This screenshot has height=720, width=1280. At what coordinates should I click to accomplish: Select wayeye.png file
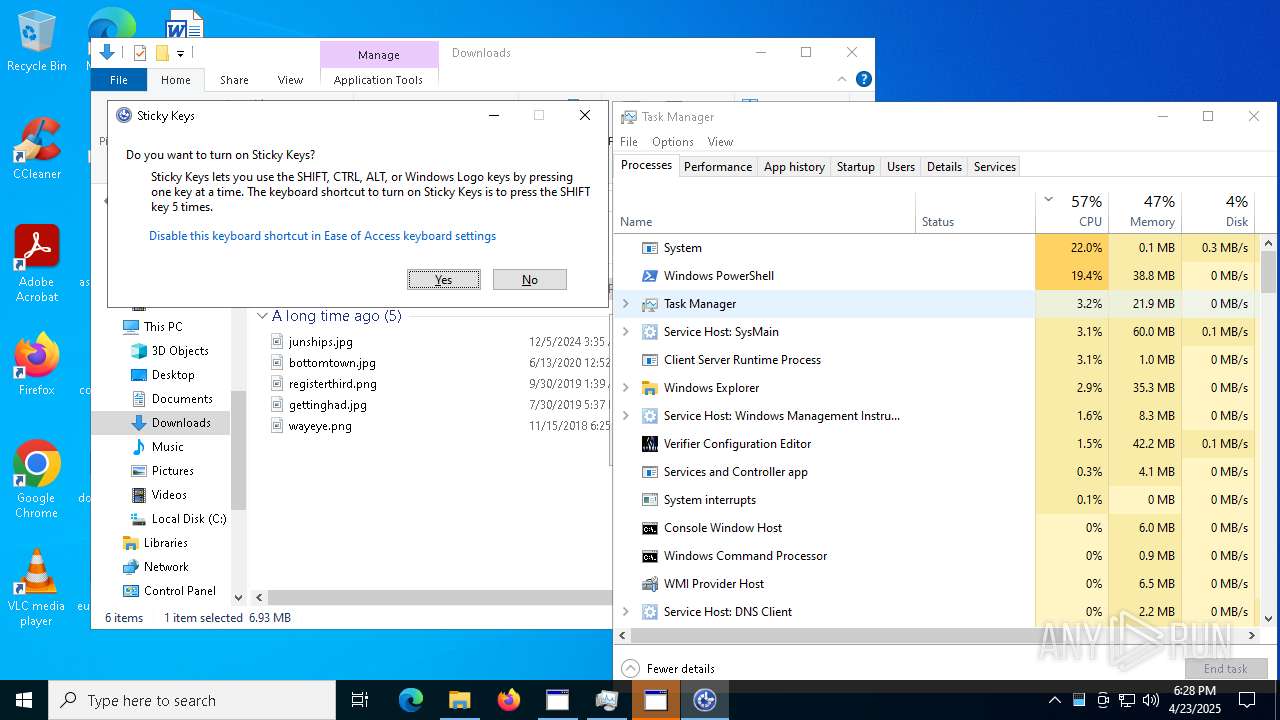320,426
